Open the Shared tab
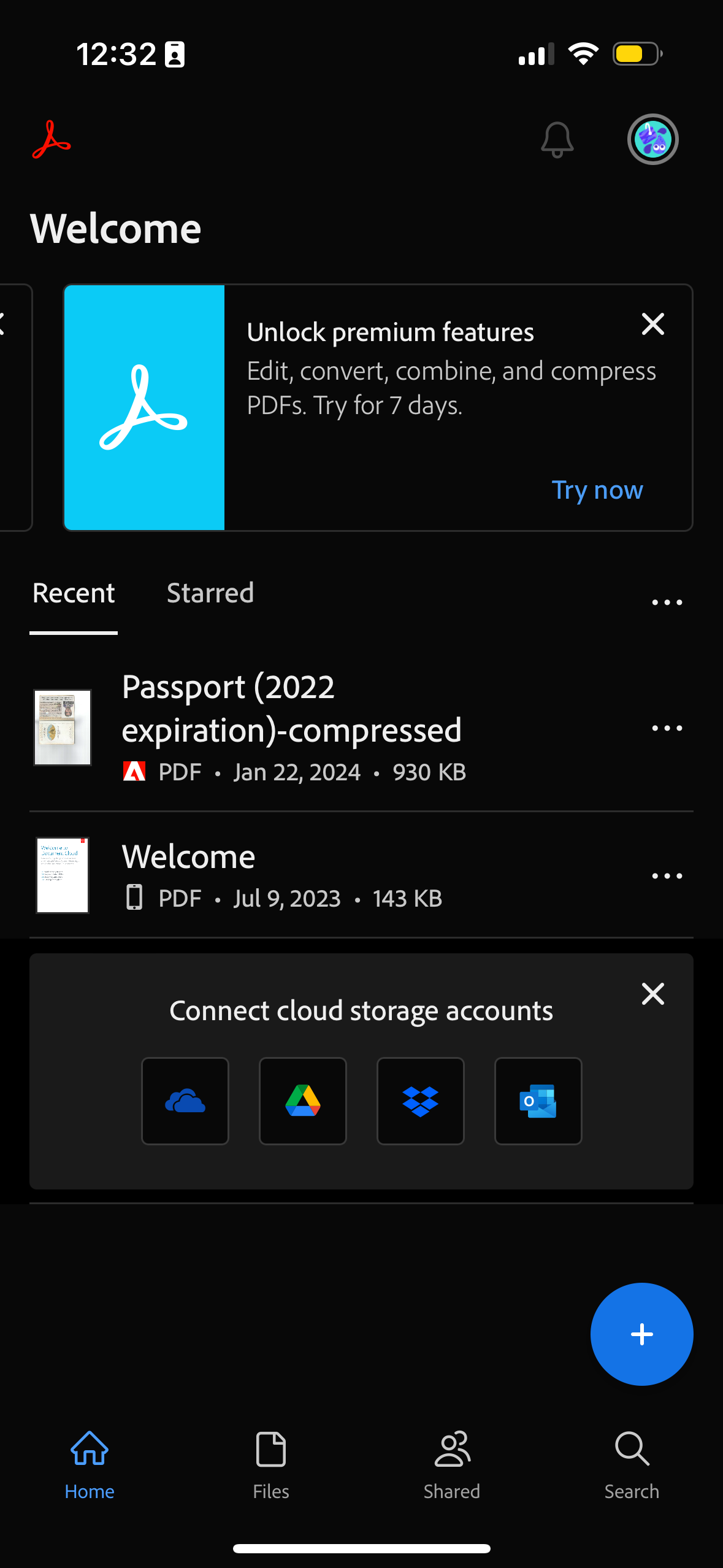This screenshot has height=1568, width=723. (x=452, y=1466)
